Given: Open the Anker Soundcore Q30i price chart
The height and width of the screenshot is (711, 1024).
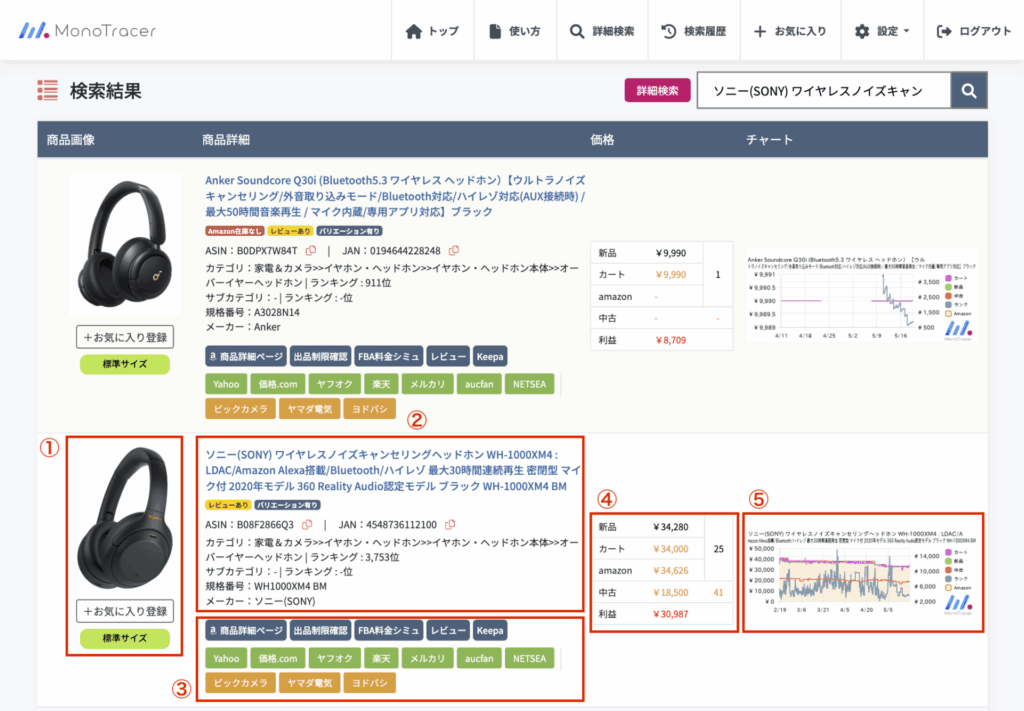Looking at the screenshot, I should [861, 296].
